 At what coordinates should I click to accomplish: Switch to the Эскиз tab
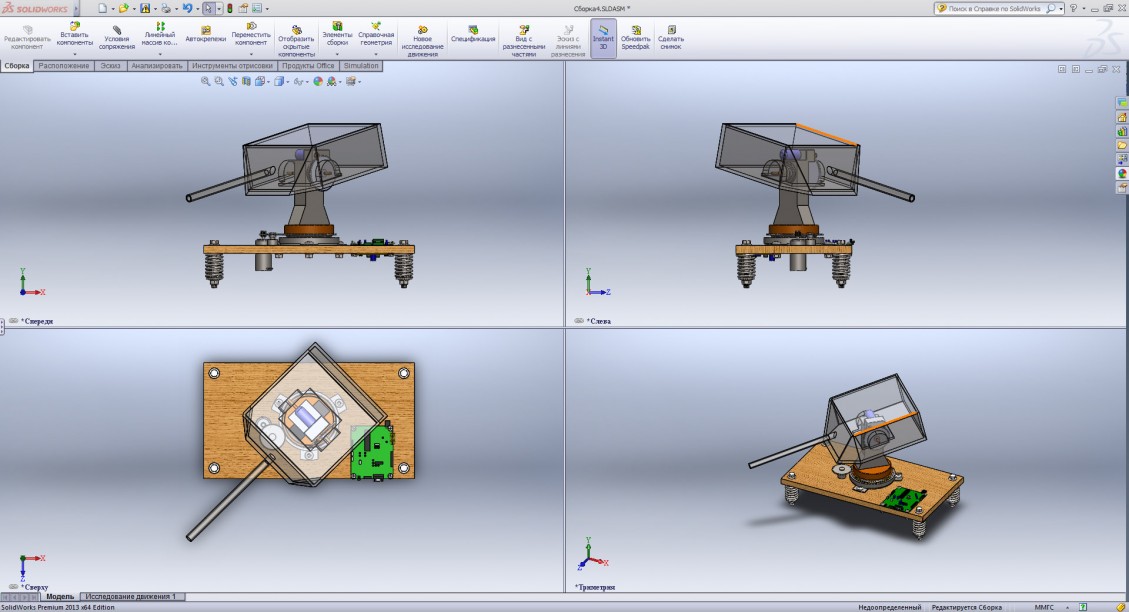coord(110,66)
